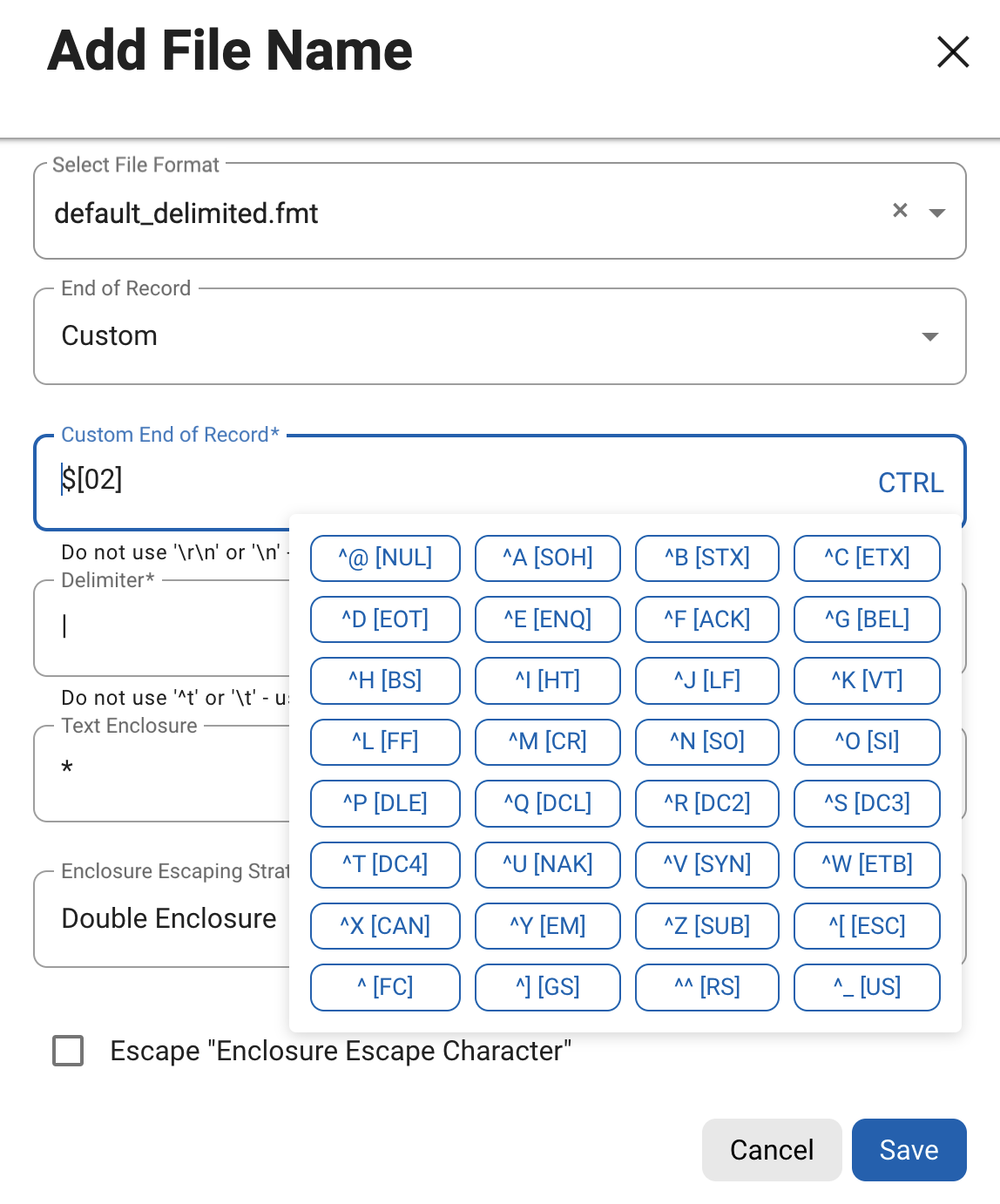Insert the record separator character ^^ [RS]
The width and height of the screenshot is (1000, 1204).
(706, 987)
